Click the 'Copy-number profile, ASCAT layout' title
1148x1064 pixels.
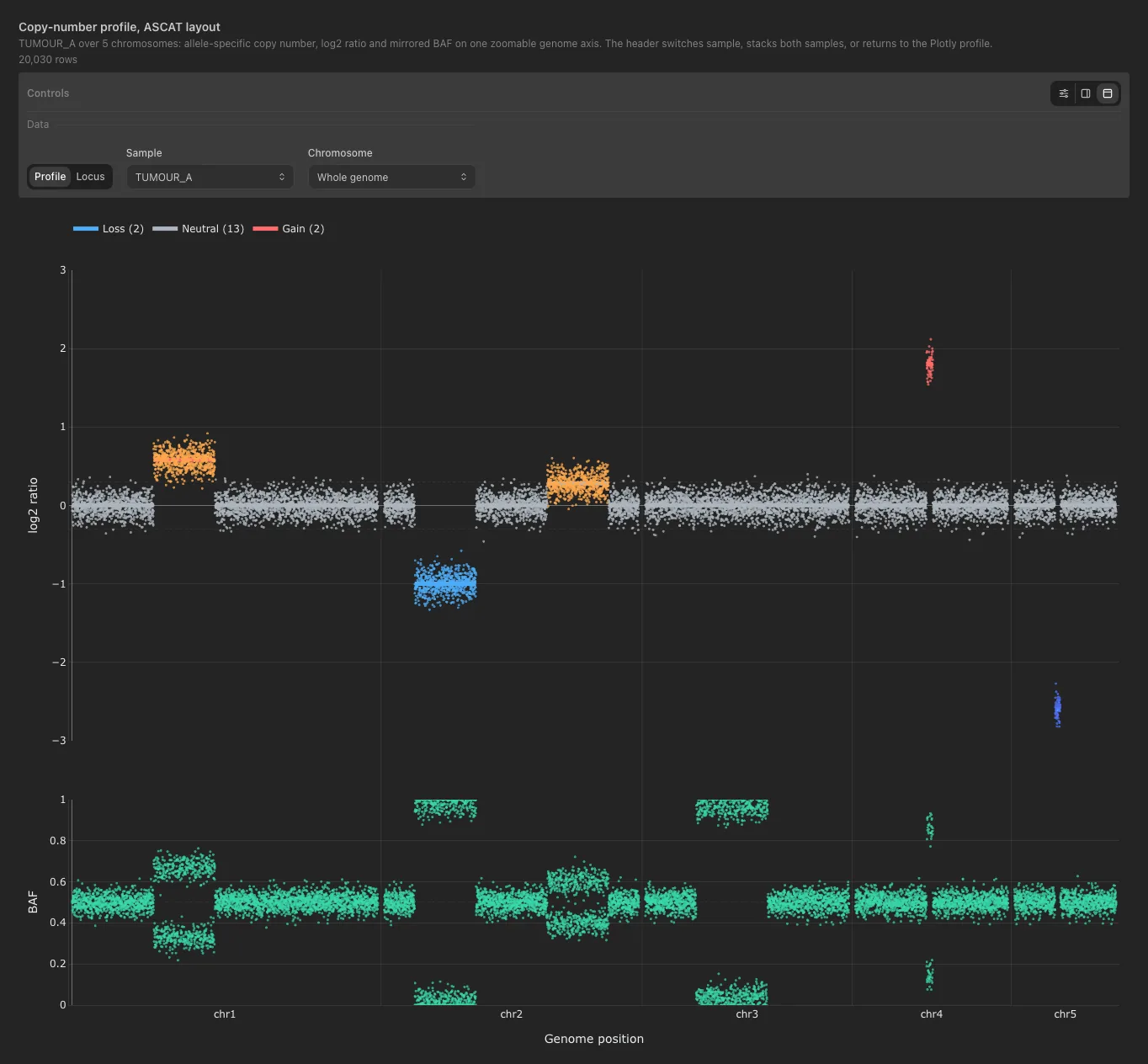120,27
